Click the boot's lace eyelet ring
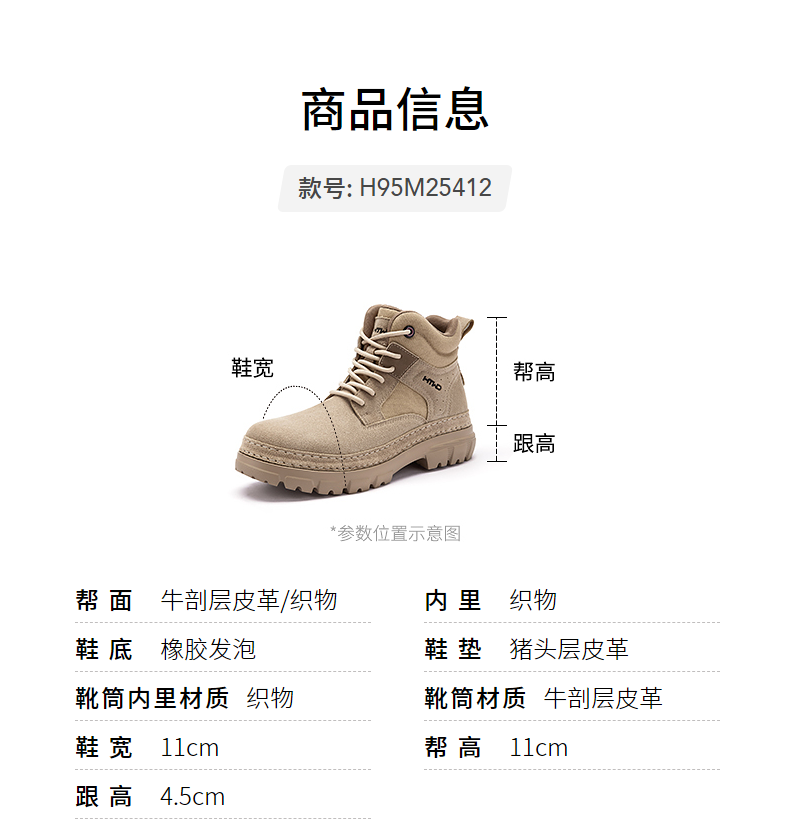This screenshot has height=819, width=790. pyautogui.click(x=410, y=330)
